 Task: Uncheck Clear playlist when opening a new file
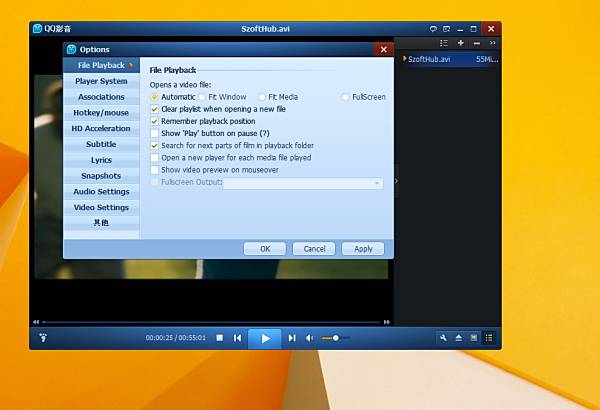click(154, 109)
